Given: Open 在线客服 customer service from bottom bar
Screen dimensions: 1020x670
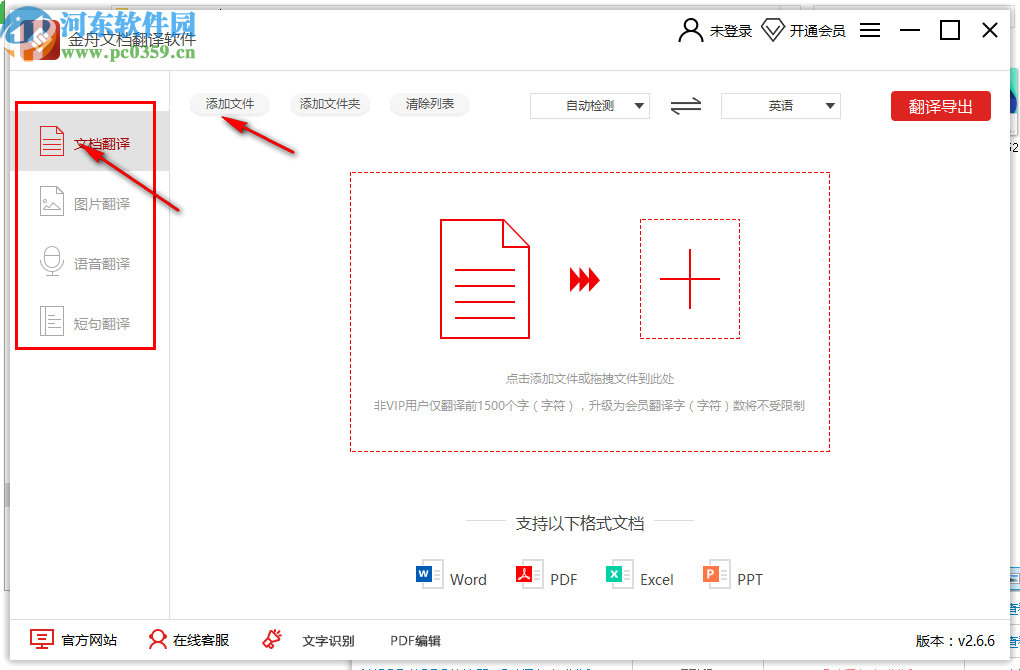Looking at the screenshot, I should (x=189, y=640).
